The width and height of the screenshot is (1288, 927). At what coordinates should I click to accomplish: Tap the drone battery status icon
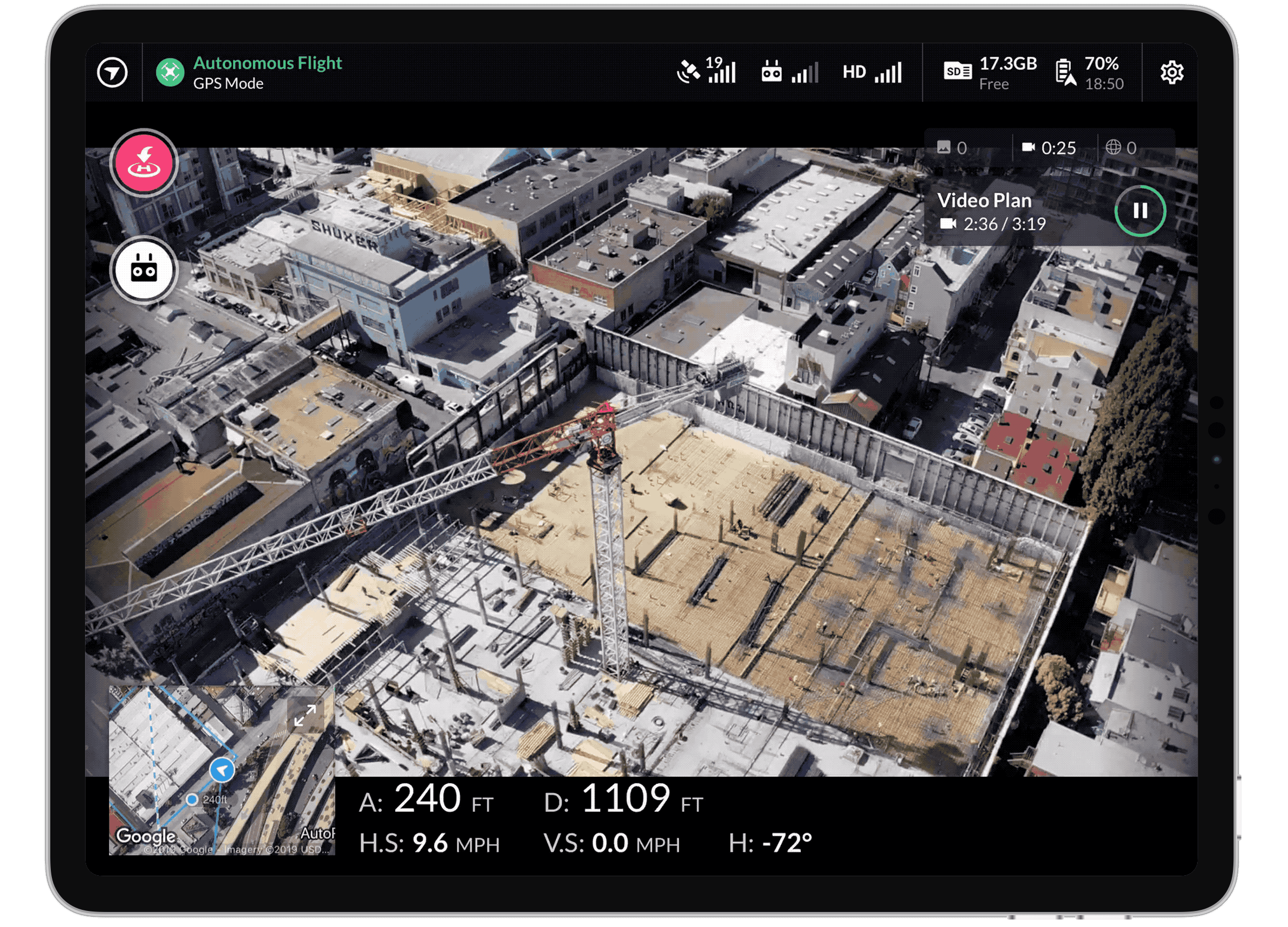tap(1065, 73)
